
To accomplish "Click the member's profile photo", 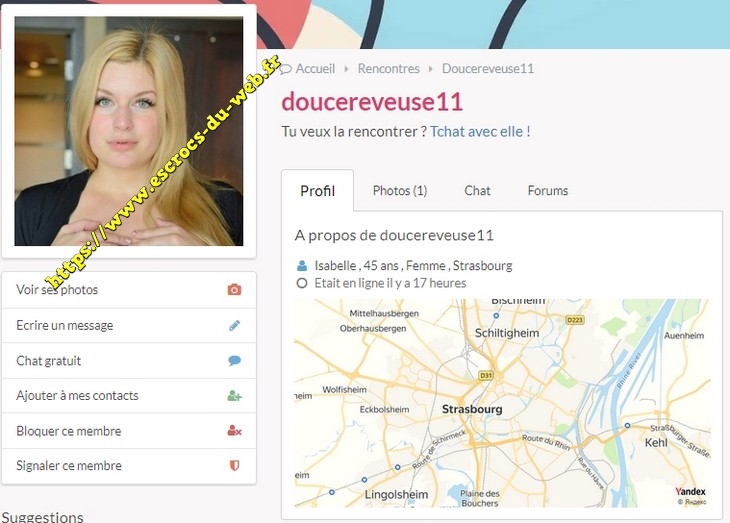I will 128,130.
